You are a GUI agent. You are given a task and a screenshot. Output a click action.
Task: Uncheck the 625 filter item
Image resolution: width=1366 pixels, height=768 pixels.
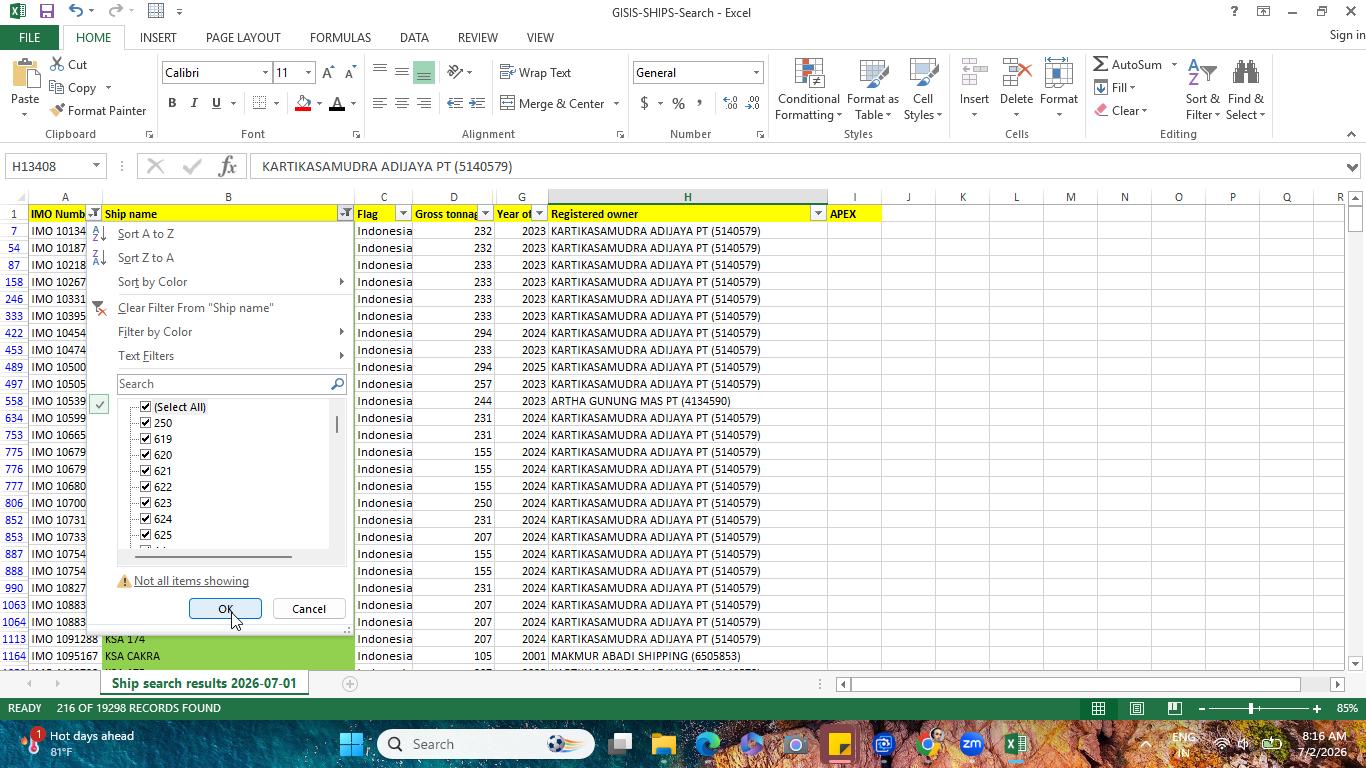point(146,535)
